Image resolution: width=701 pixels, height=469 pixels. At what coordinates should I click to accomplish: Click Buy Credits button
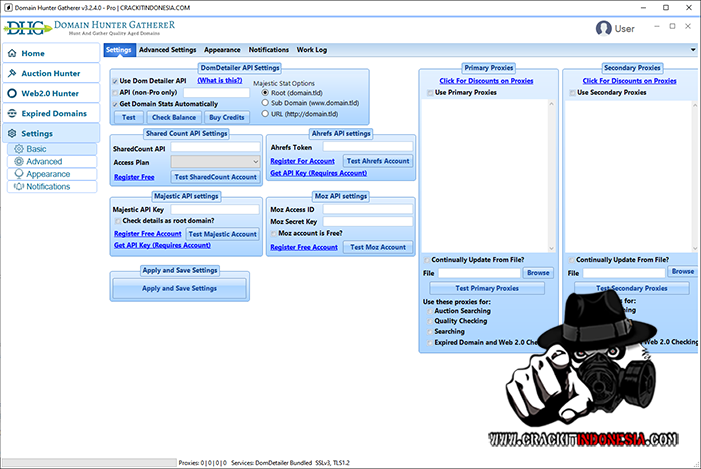coord(227,117)
